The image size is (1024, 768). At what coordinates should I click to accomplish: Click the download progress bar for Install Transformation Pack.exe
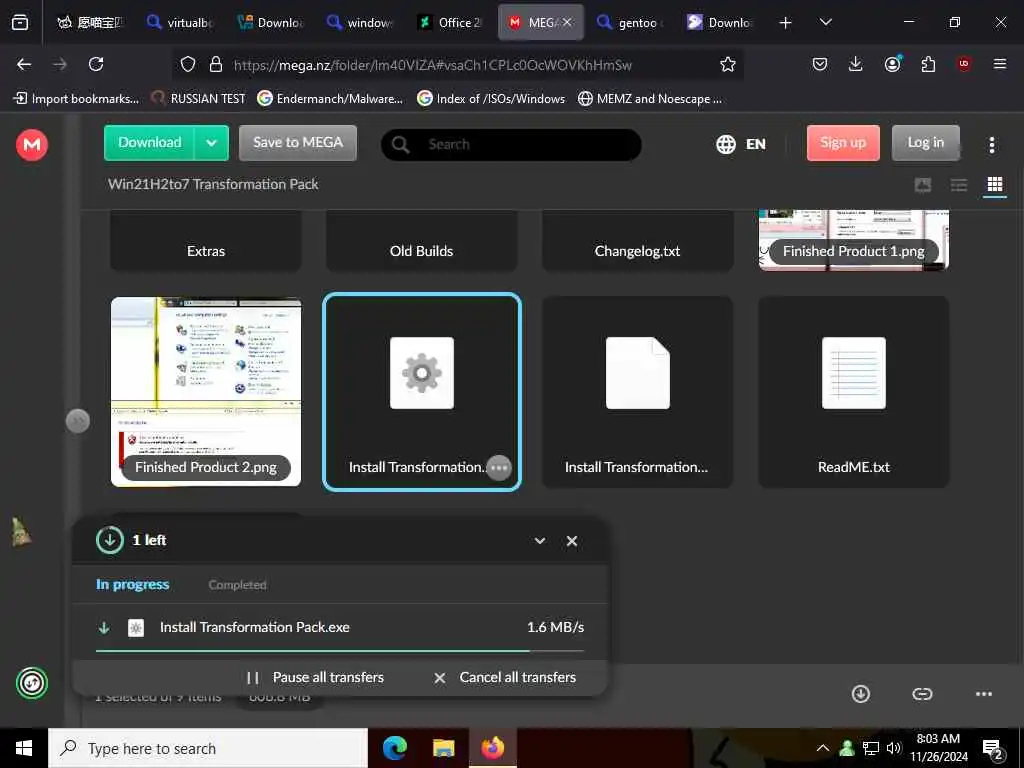click(x=340, y=651)
